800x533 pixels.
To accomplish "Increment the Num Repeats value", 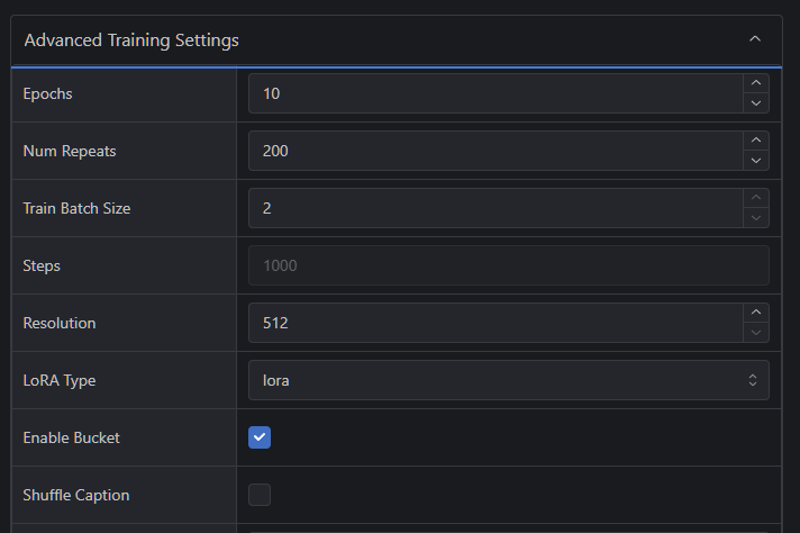I will pos(756,140).
